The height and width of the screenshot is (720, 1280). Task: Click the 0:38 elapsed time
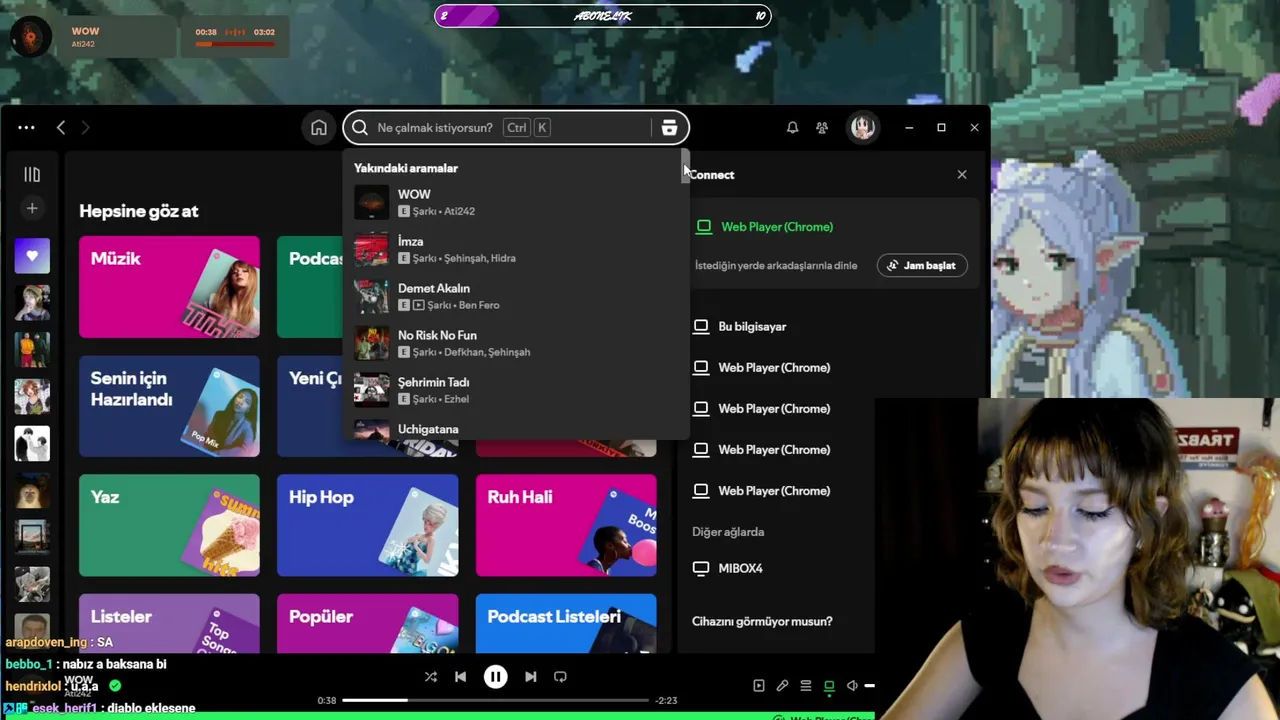[327, 700]
